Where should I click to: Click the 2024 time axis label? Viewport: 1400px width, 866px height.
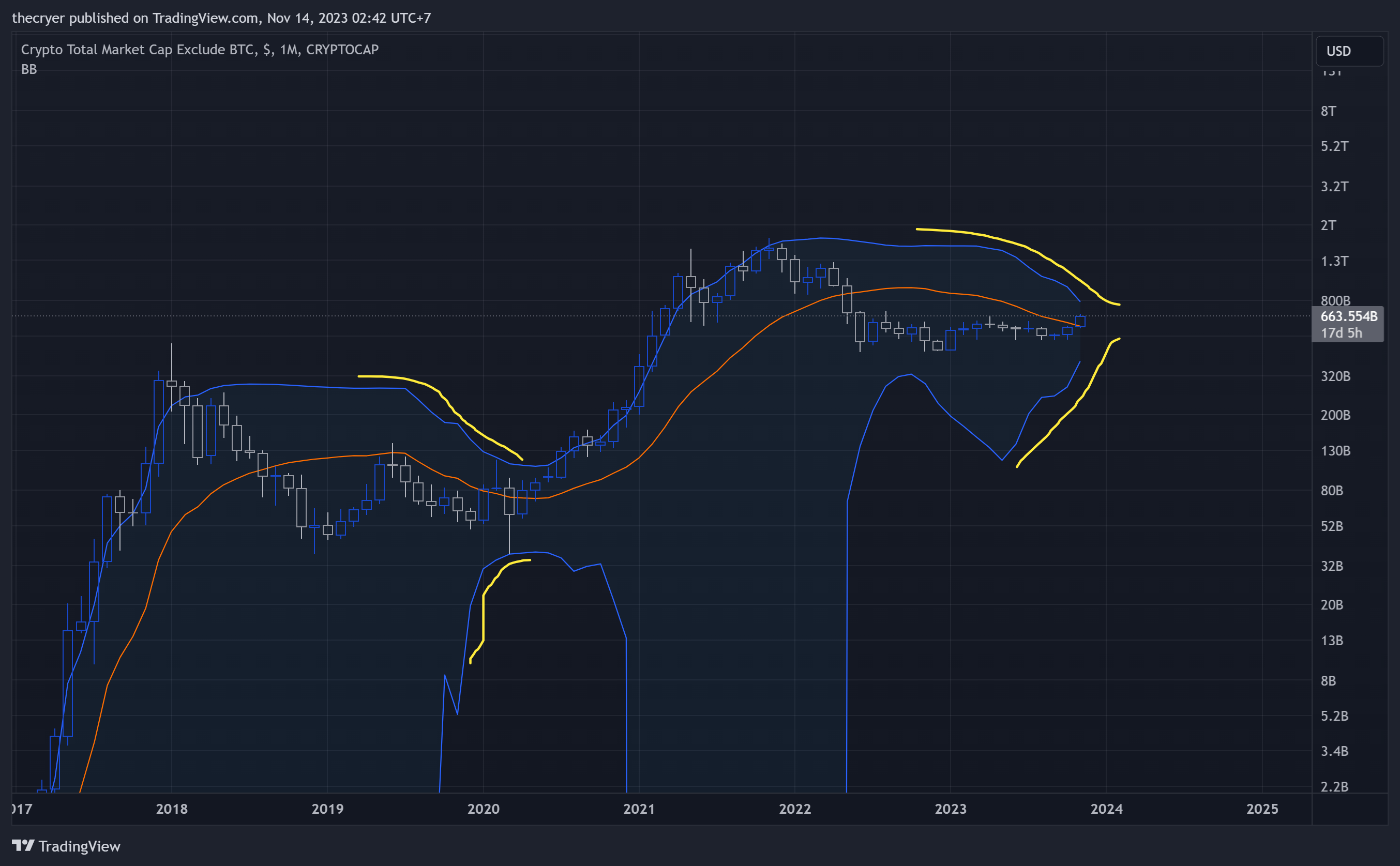(x=1106, y=809)
